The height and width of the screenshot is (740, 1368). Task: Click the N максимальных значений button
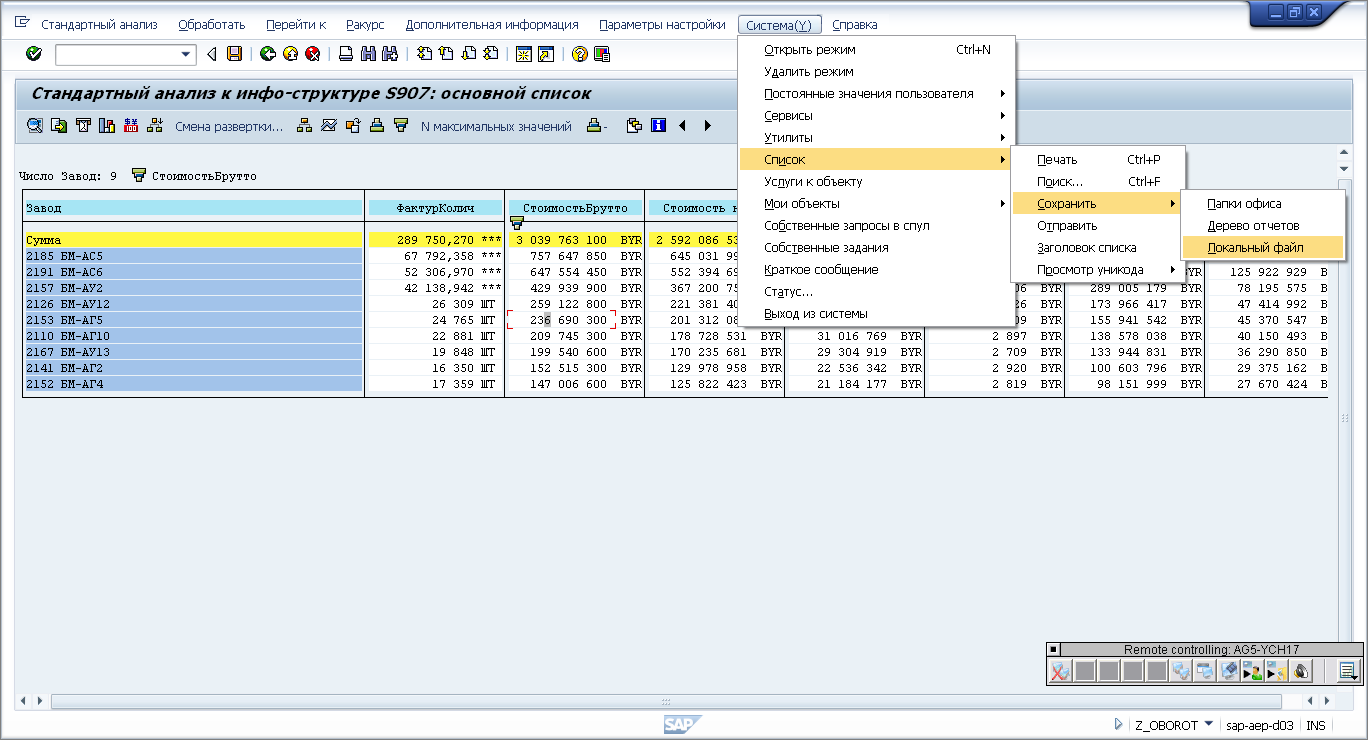click(x=496, y=127)
